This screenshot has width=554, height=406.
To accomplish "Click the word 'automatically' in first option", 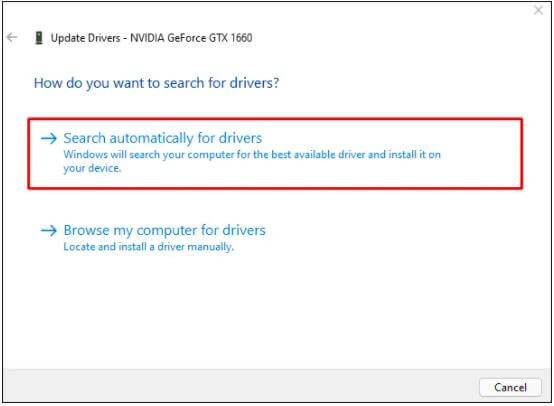I will pyautogui.click(x=151, y=138).
